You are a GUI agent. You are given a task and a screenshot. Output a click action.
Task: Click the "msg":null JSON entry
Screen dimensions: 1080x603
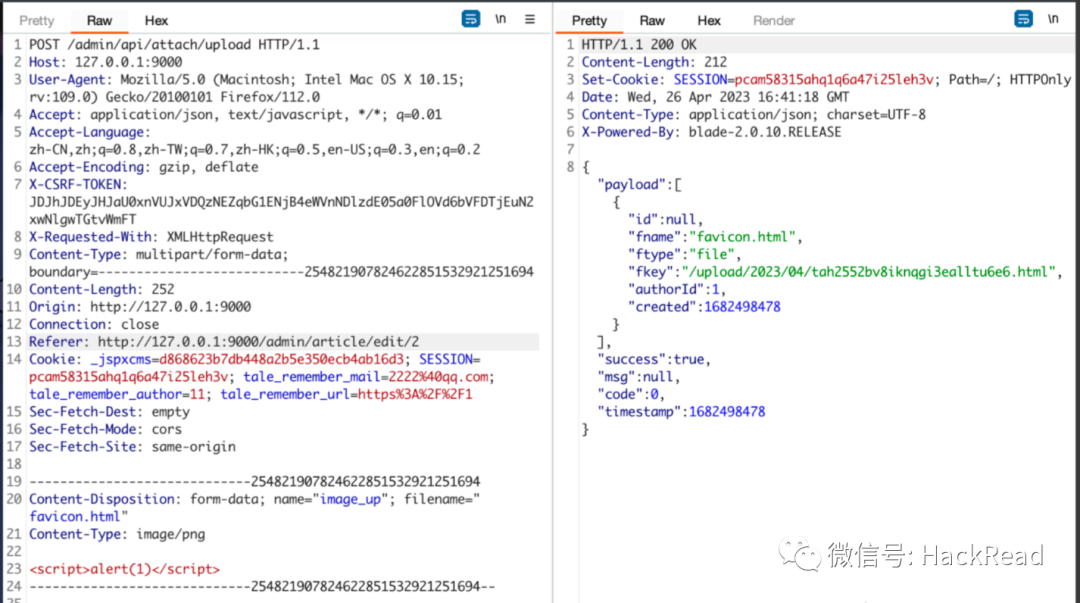(638, 377)
